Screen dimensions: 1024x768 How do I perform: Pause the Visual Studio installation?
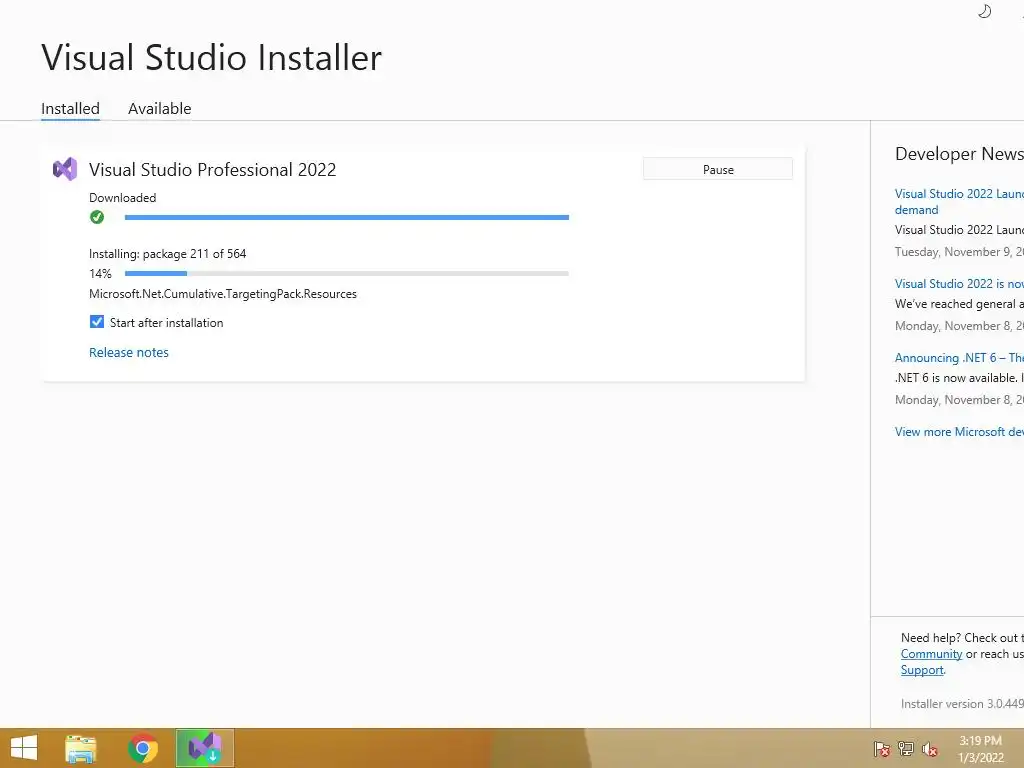coord(718,169)
